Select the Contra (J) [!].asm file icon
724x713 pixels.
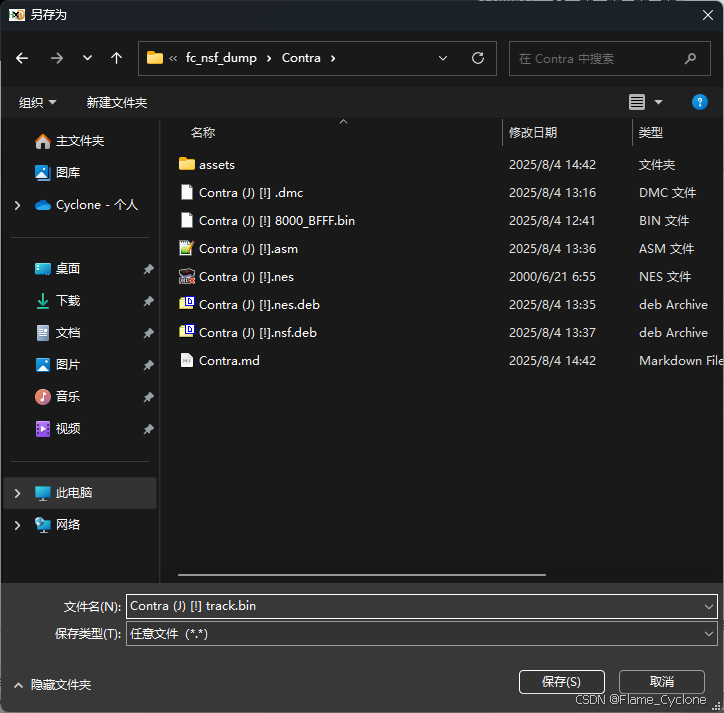coord(187,248)
